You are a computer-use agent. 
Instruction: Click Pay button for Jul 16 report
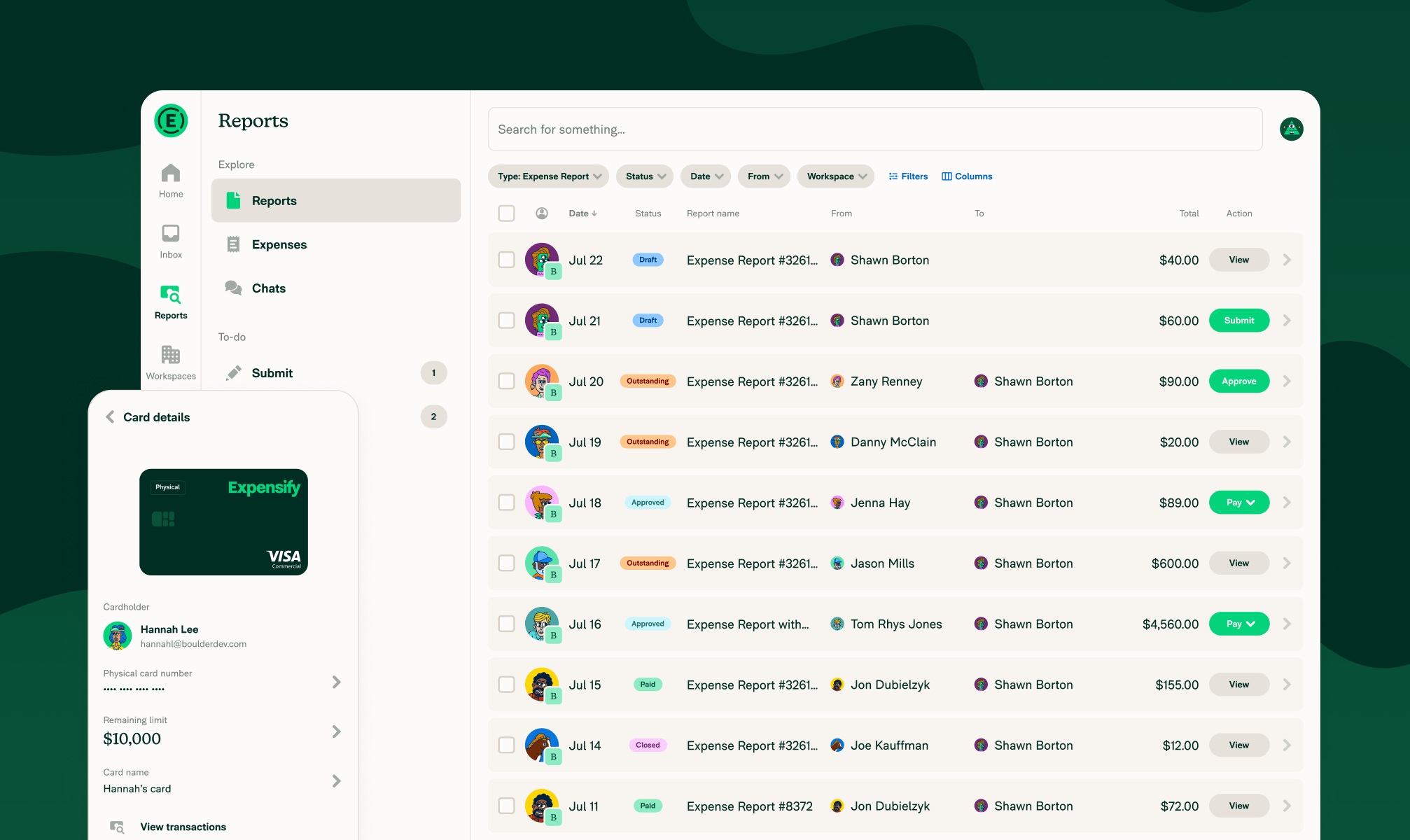point(1239,624)
